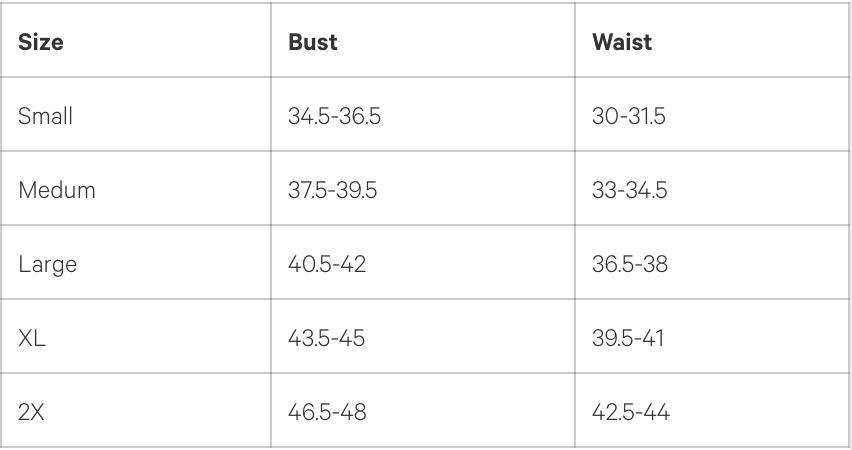The width and height of the screenshot is (852, 450).
Task: Select the waist range 33-34.5
Action: coord(629,191)
